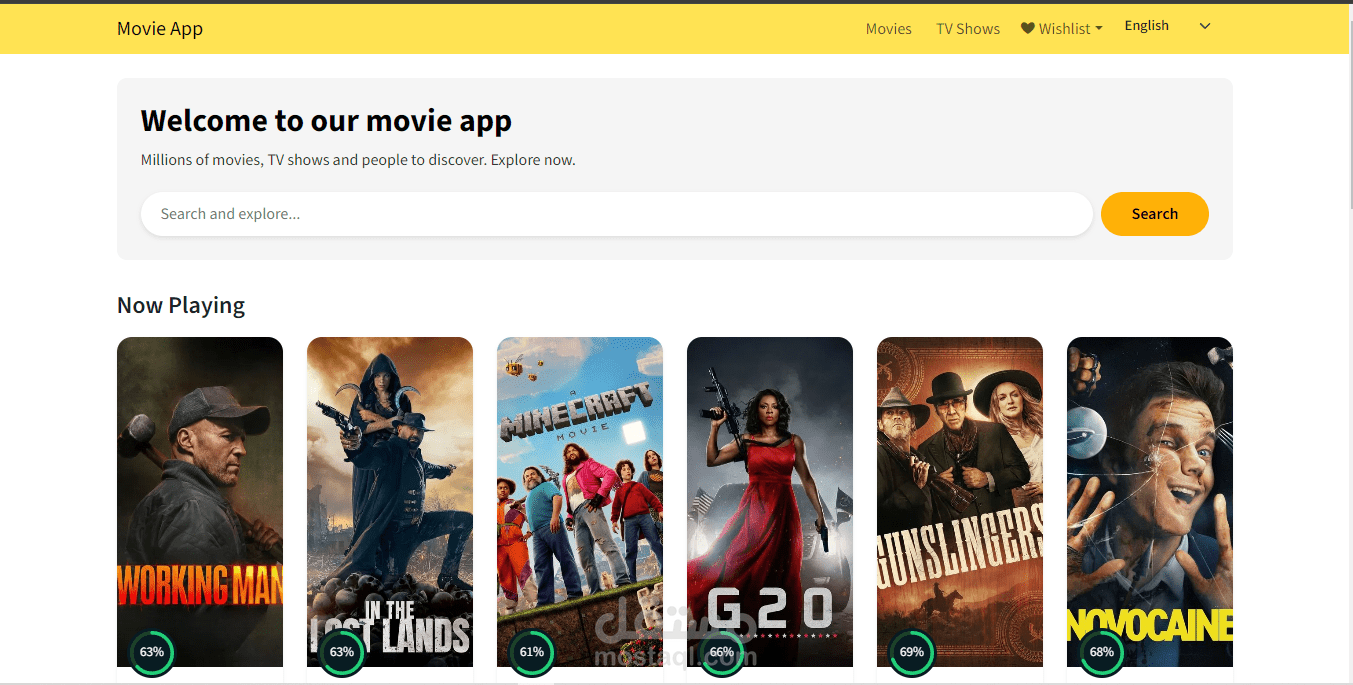The image size is (1353, 685).
Task: Click the 69% rating circle on Gunslingers
Action: pos(912,652)
